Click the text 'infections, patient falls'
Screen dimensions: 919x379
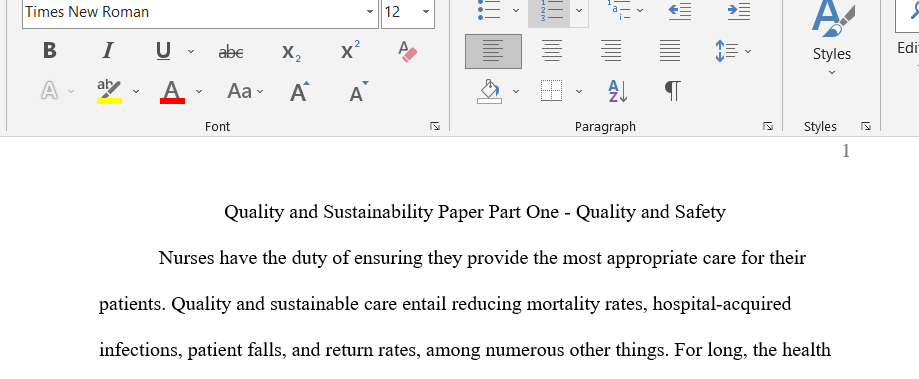pos(193,350)
